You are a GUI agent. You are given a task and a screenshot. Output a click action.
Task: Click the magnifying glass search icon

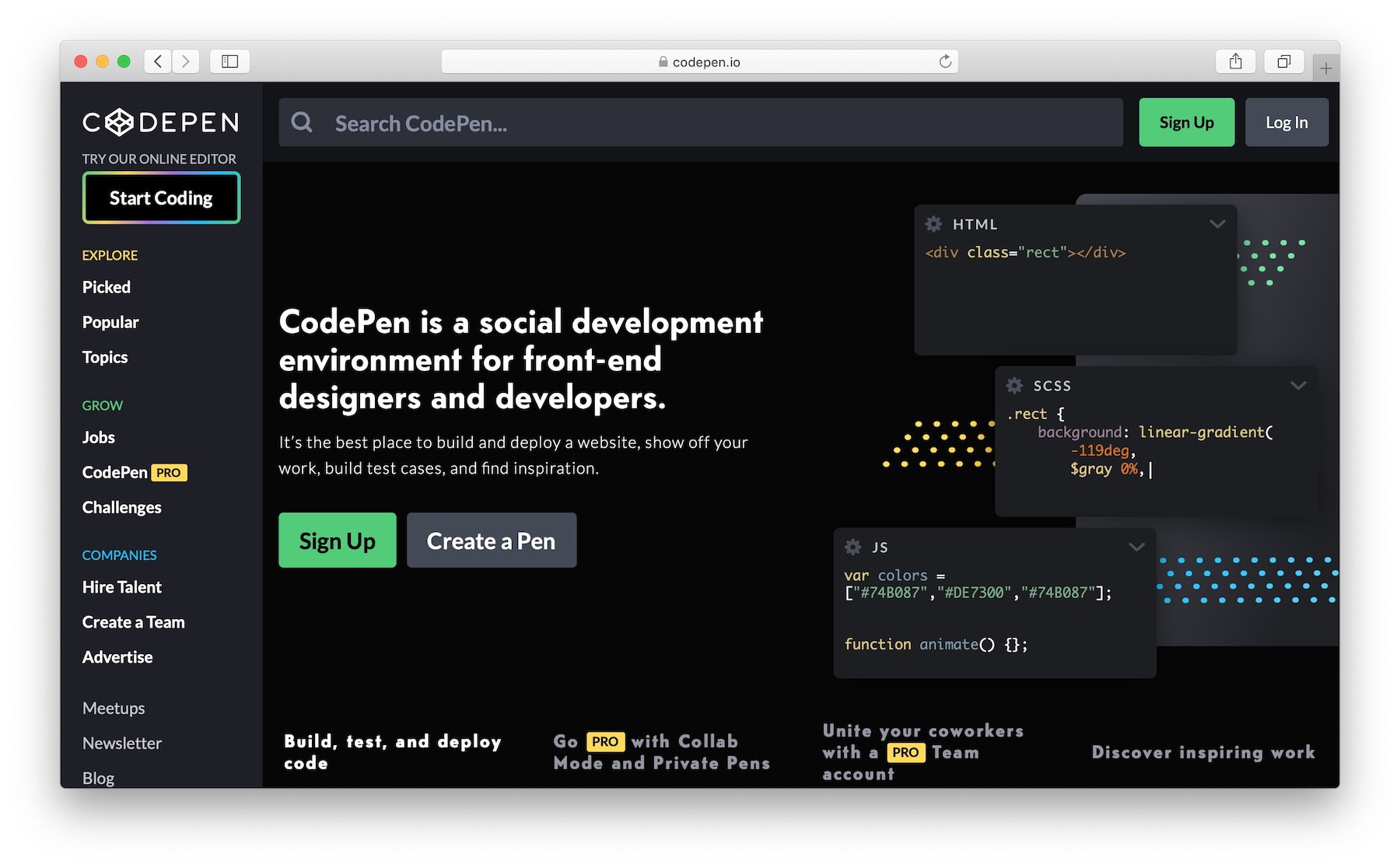tap(303, 122)
